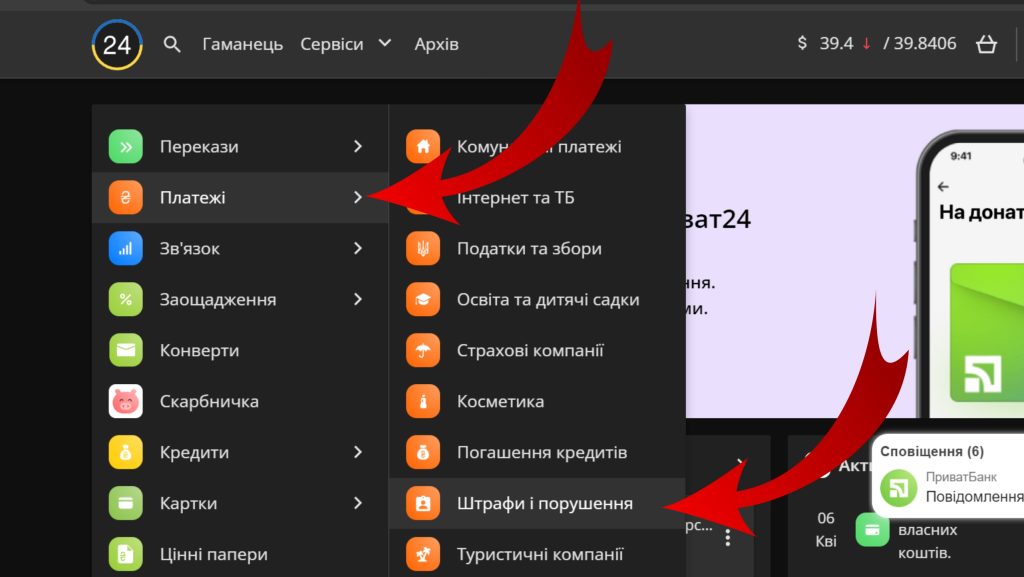Viewport: 1024px width, 577px height.
Task: Click the blue Зв'язок signal icon
Action: [126, 248]
